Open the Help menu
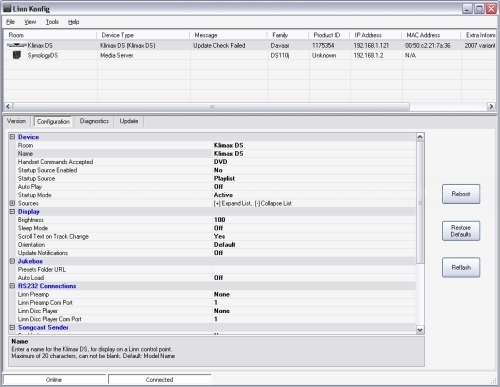Screen dimensions: 500x387 coord(74,22)
